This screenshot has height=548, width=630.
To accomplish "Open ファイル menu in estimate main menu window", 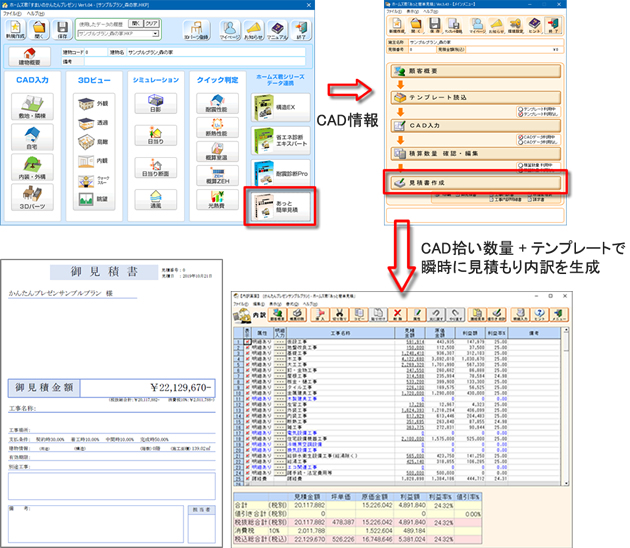I will click(394, 12).
